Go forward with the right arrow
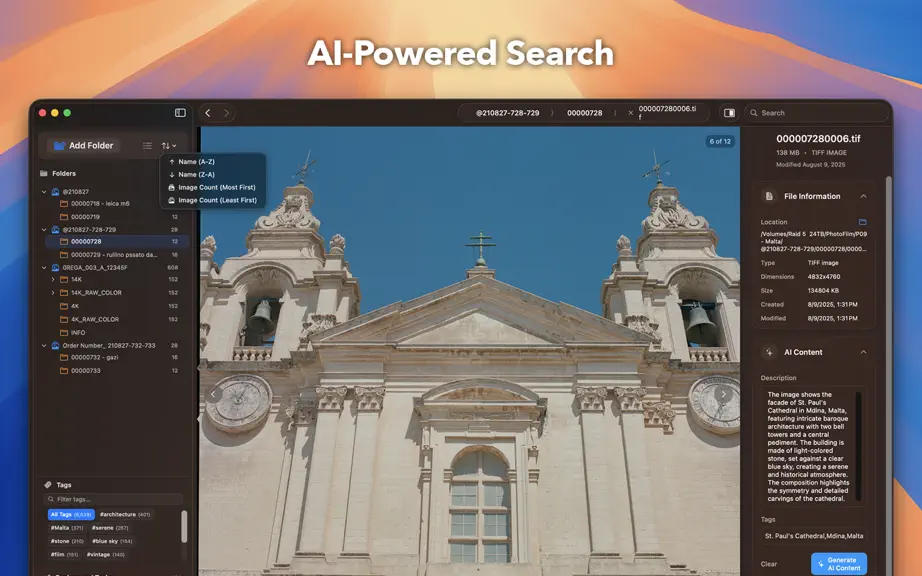 226,113
